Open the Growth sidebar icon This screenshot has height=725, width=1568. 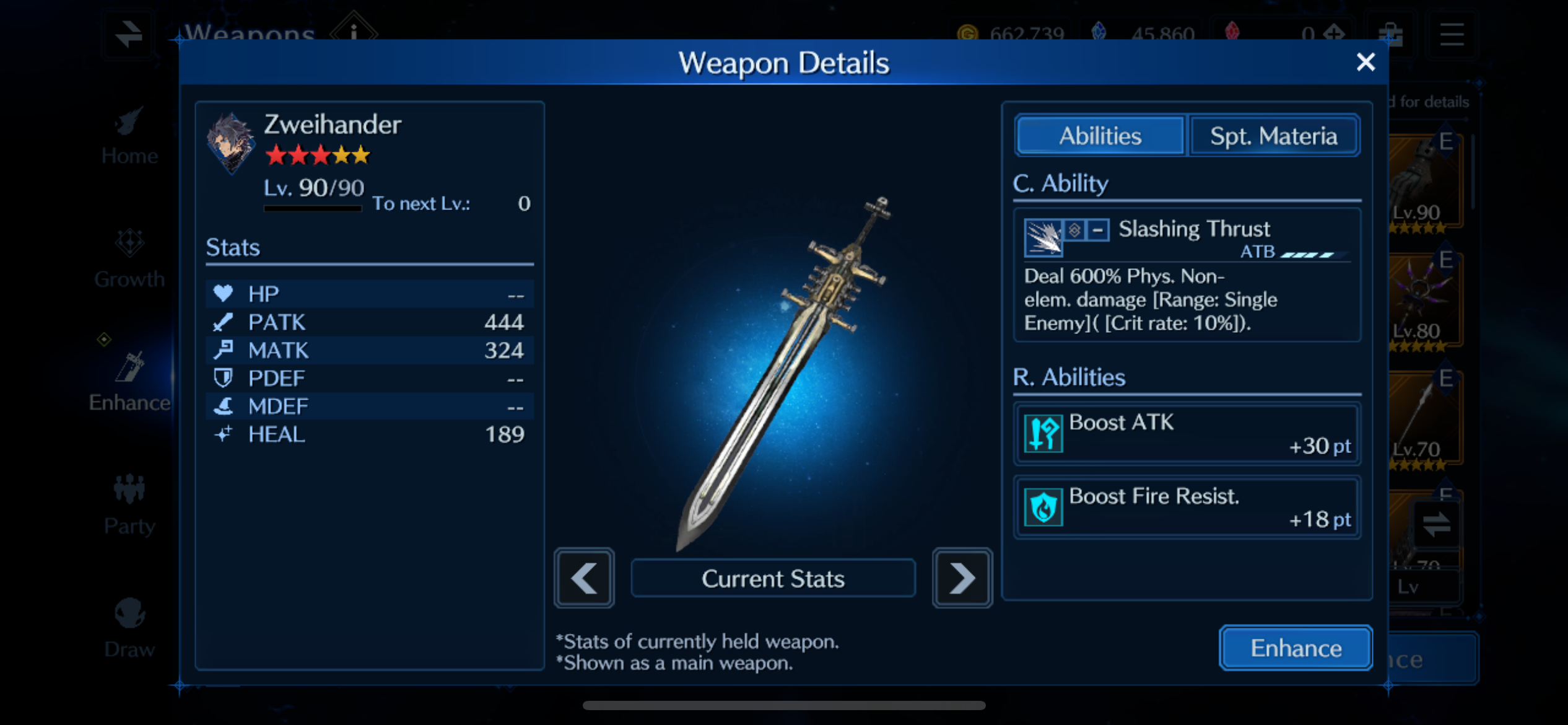129,258
